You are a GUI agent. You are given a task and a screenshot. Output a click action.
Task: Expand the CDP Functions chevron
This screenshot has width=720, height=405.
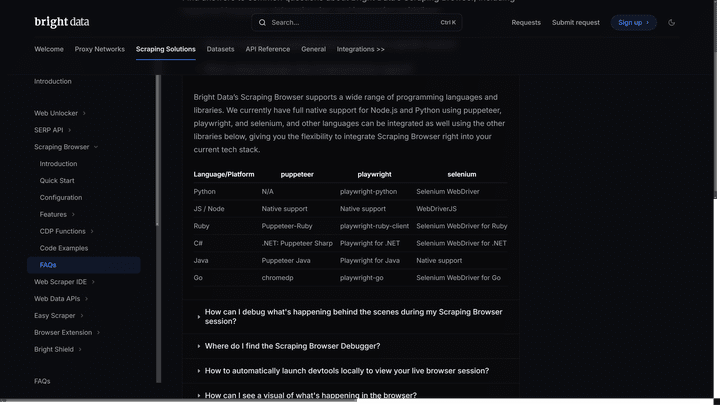pos(92,231)
